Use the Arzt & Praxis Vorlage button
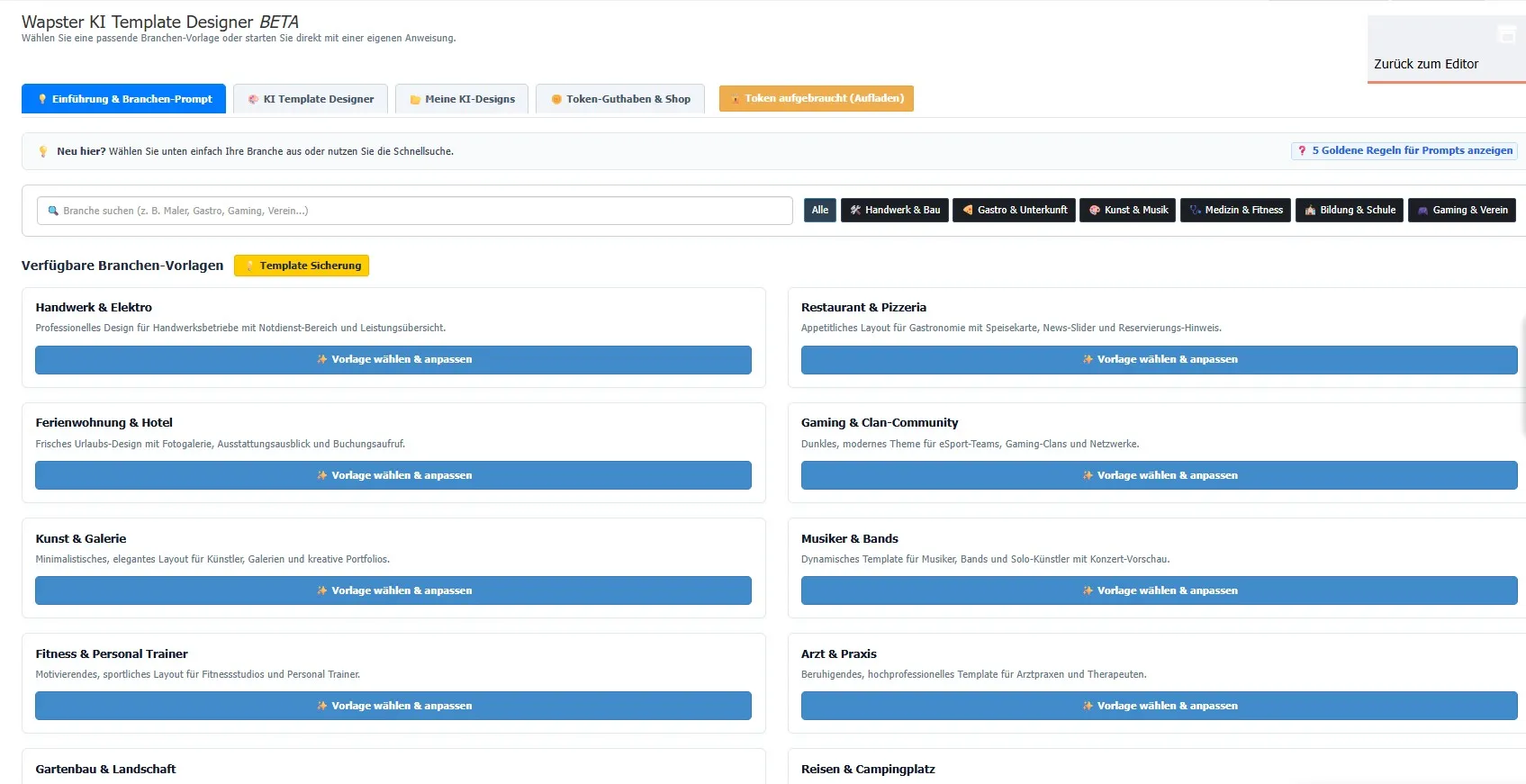The image size is (1526, 784). (1160, 706)
